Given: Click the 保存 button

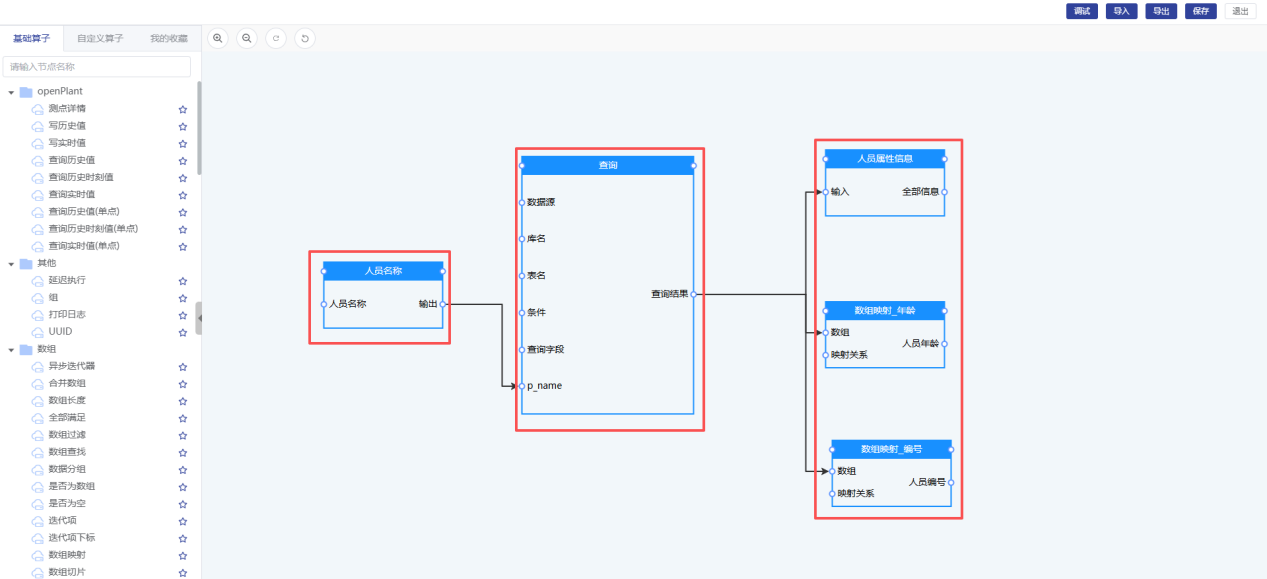Looking at the screenshot, I should click(x=1200, y=11).
